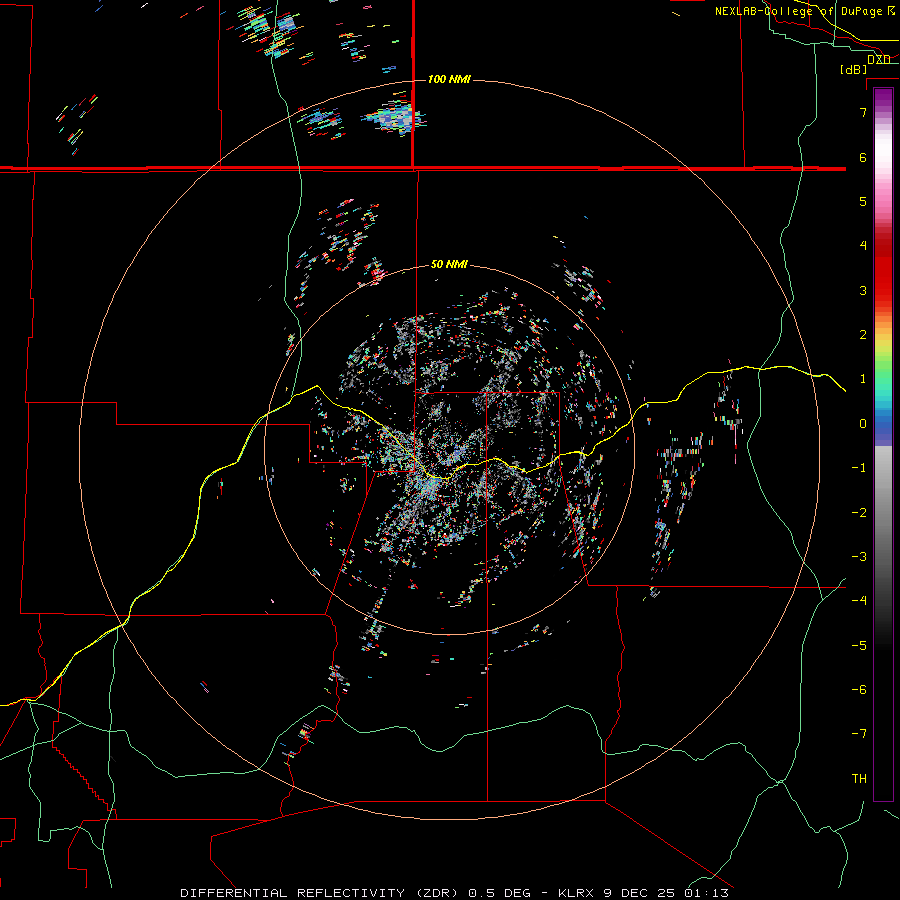Click the 0.5 DEG elevation text in caption

click(x=499, y=893)
